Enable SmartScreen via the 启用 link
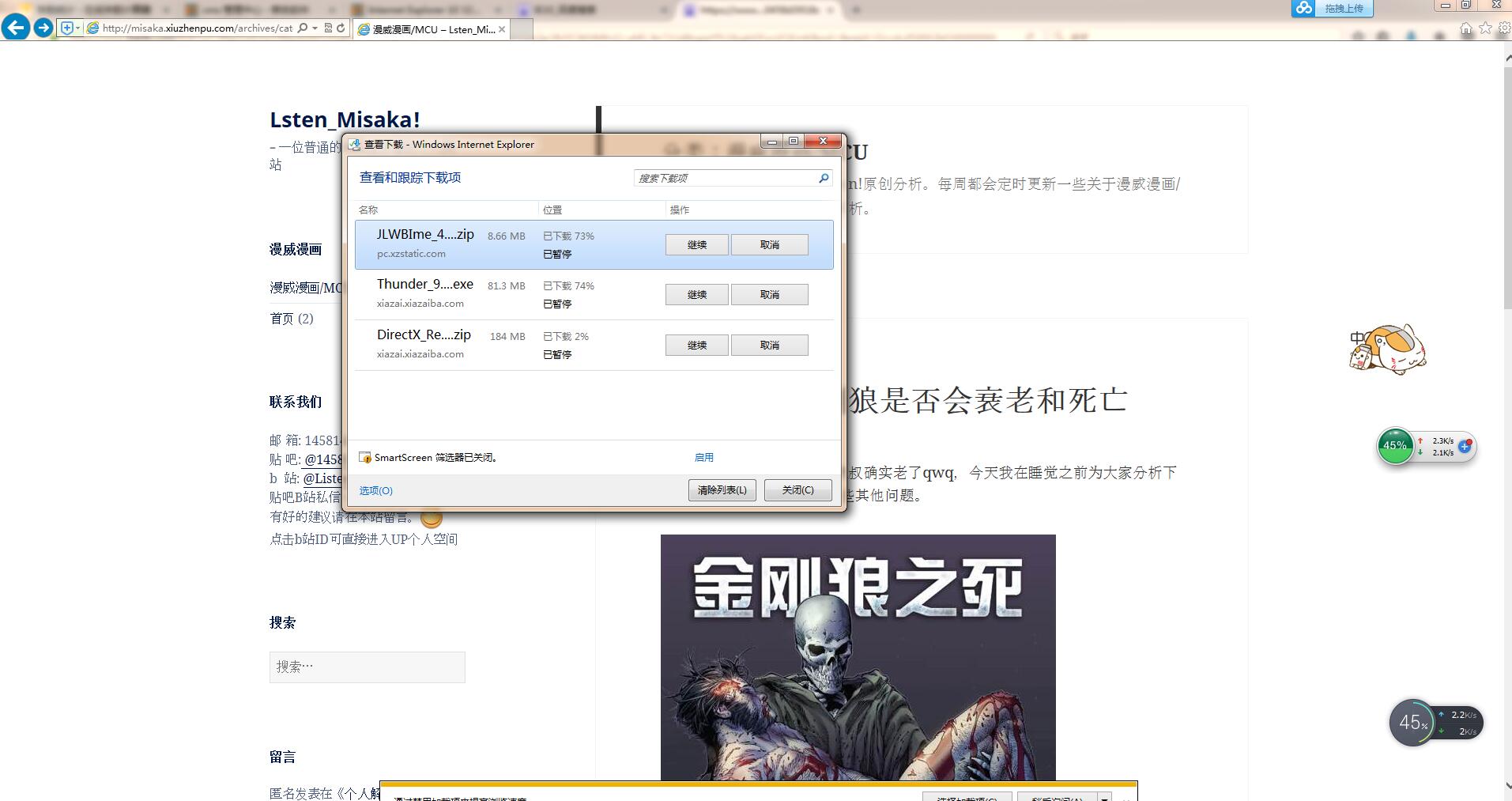Image resolution: width=1512 pixels, height=801 pixels. [703, 457]
